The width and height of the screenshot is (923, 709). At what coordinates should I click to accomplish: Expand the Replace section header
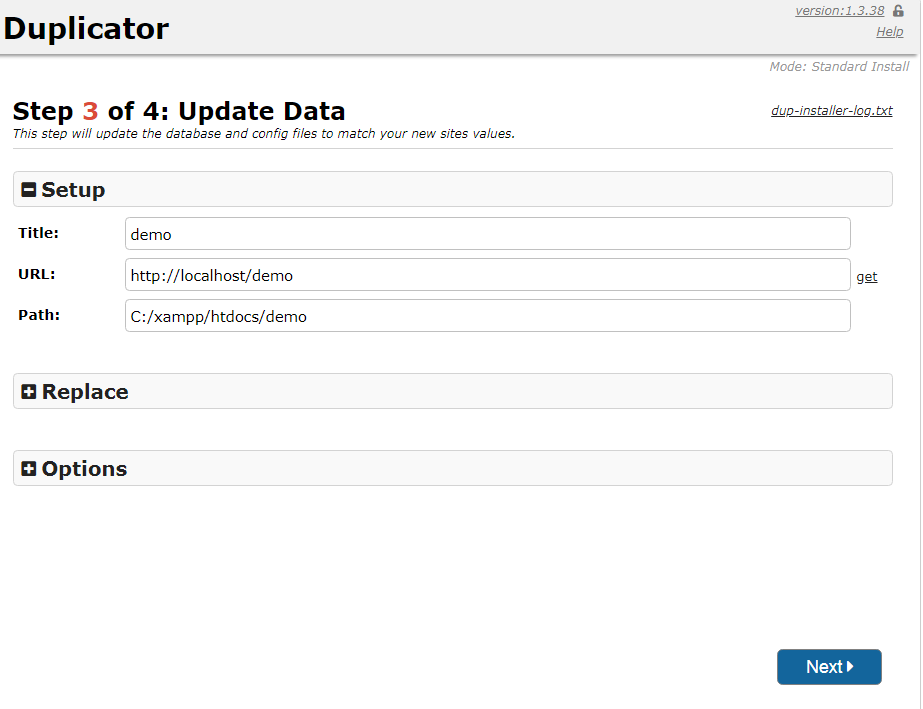tap(453, 391)
